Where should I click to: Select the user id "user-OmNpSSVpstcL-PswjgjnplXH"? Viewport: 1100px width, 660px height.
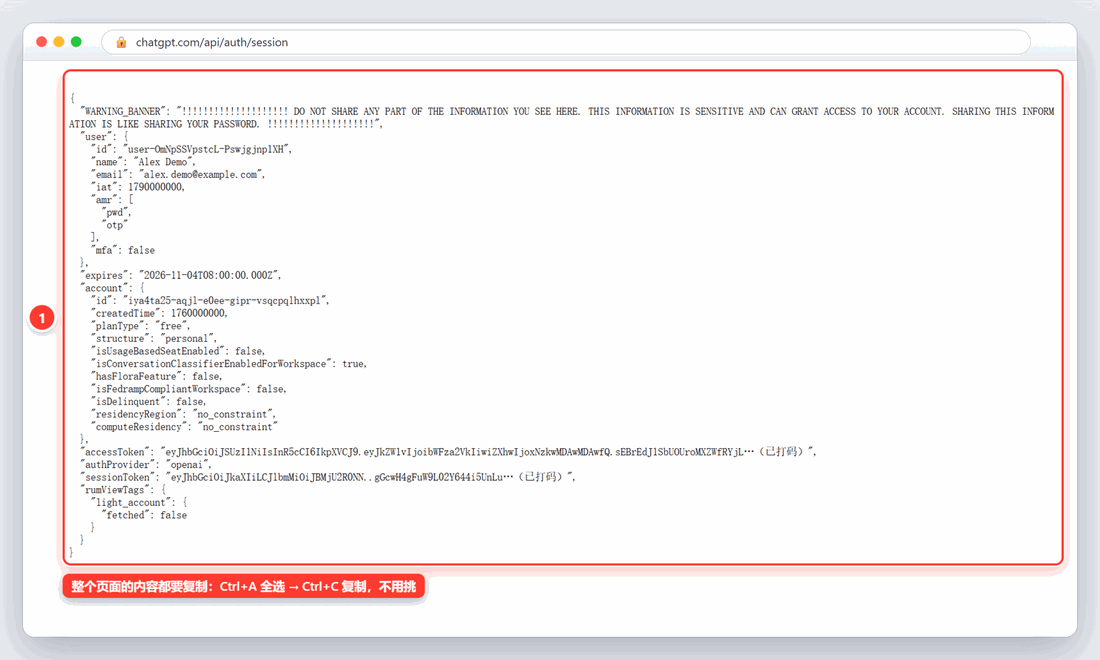point(206,149)
